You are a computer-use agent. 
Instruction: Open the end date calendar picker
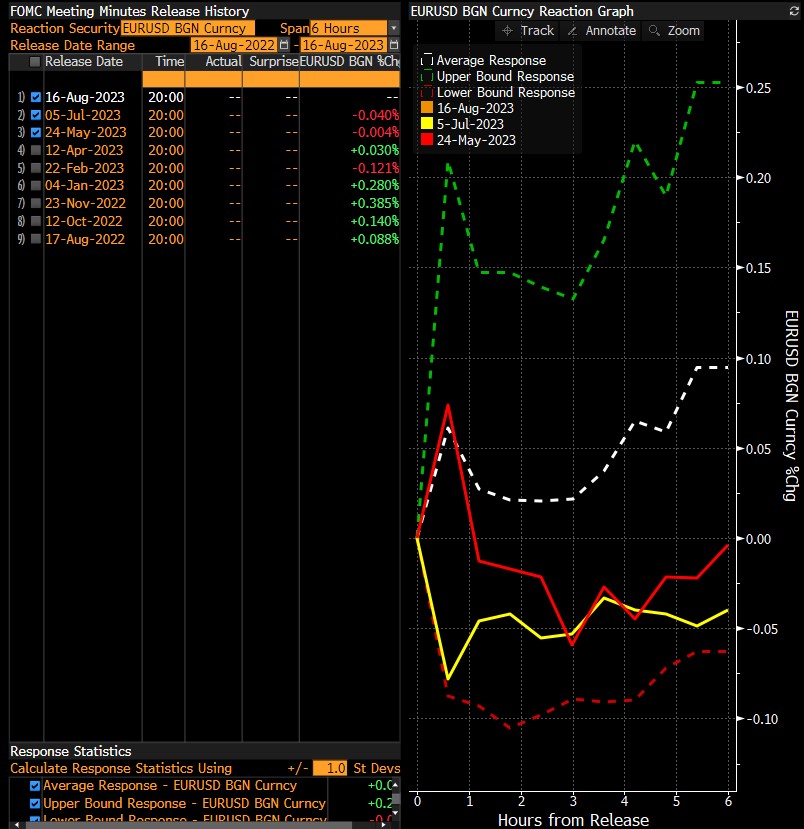coord(392,45)
